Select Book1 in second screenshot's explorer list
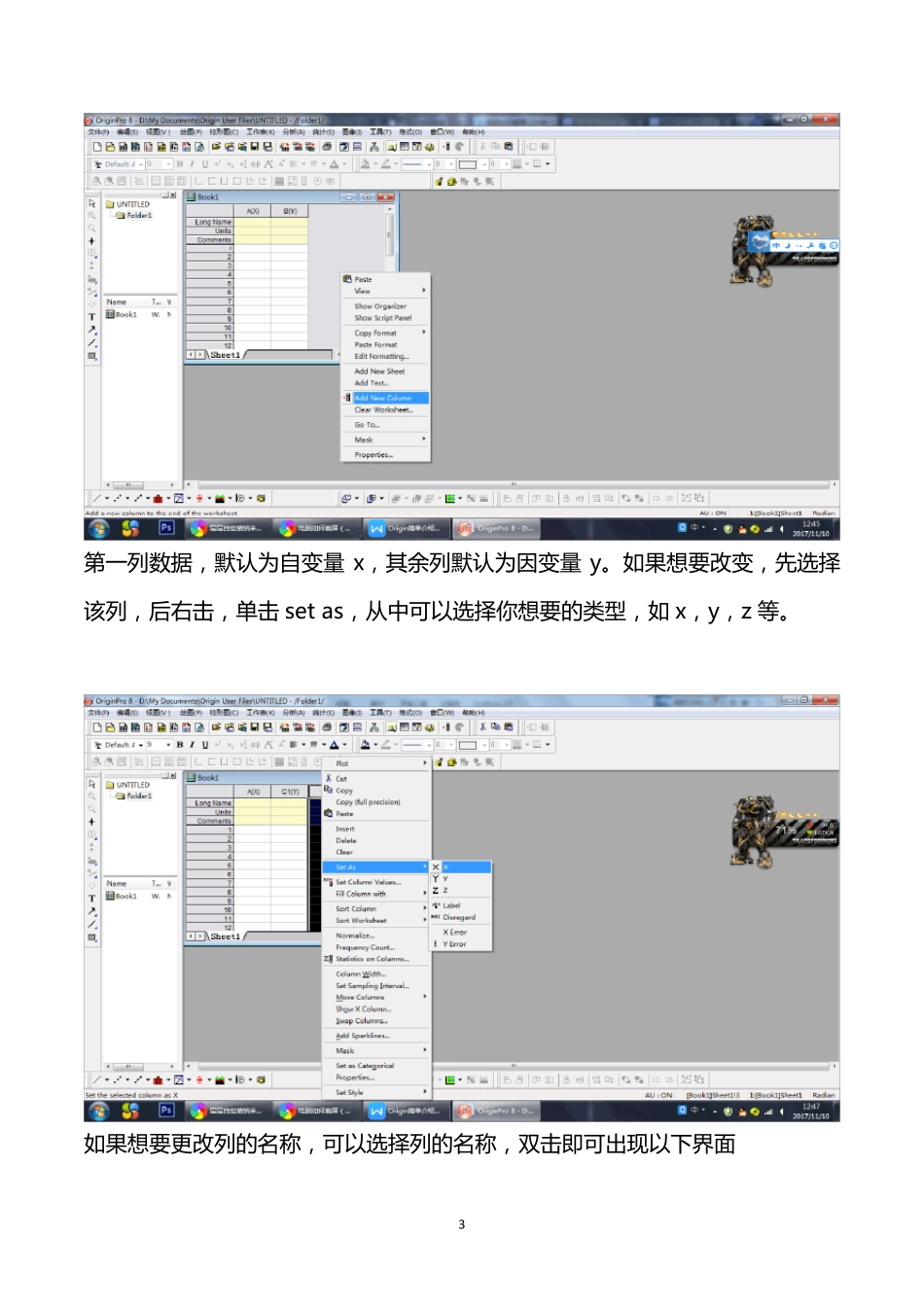Viewport: 924px width, 1307px height. coord(123,896)
